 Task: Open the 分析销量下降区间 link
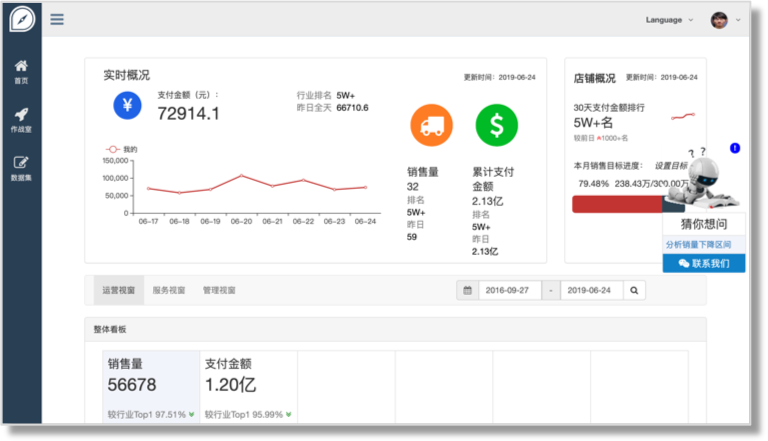click(698, 244)
